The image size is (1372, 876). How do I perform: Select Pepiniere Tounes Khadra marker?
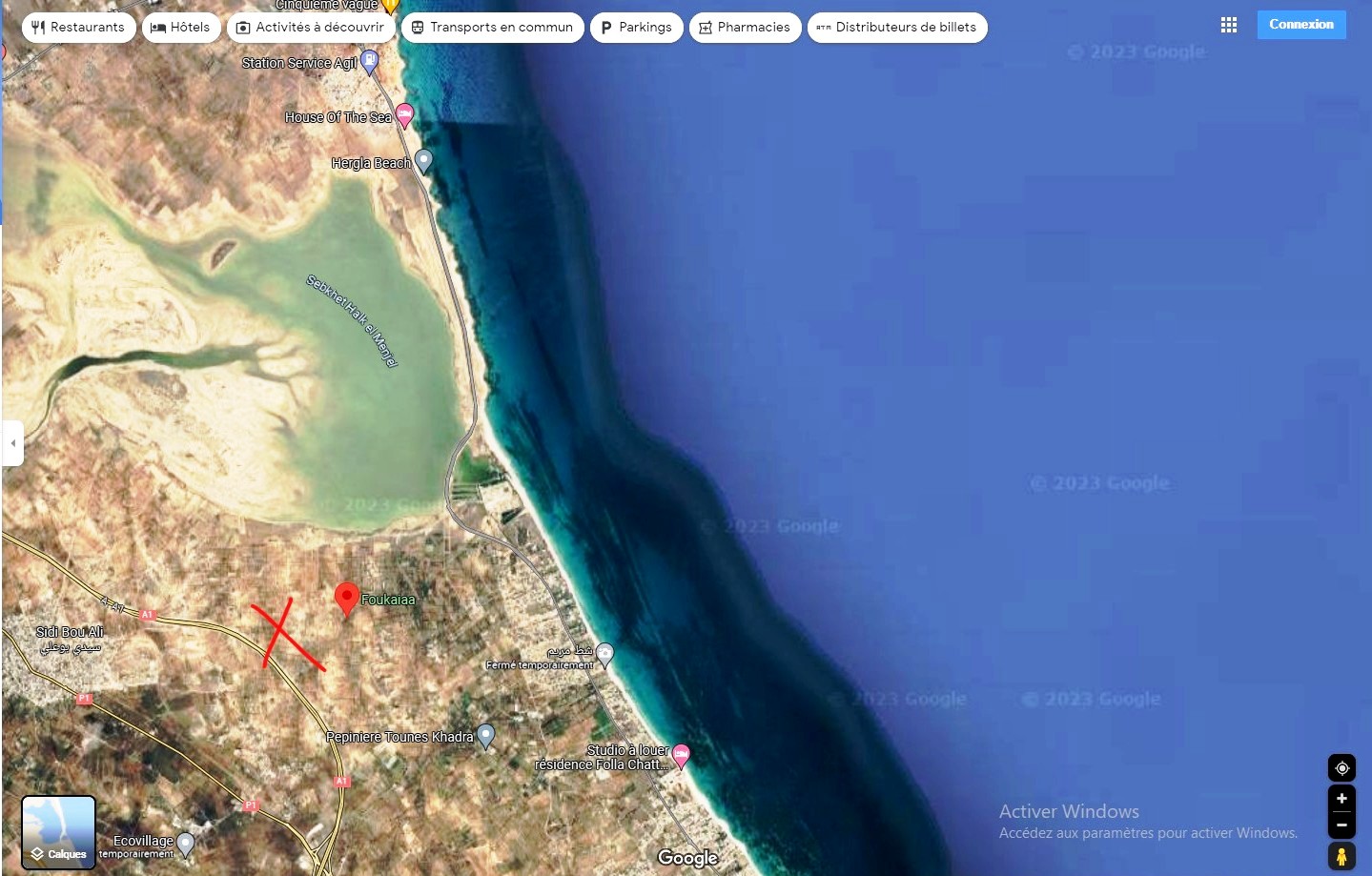coord(485,735)
